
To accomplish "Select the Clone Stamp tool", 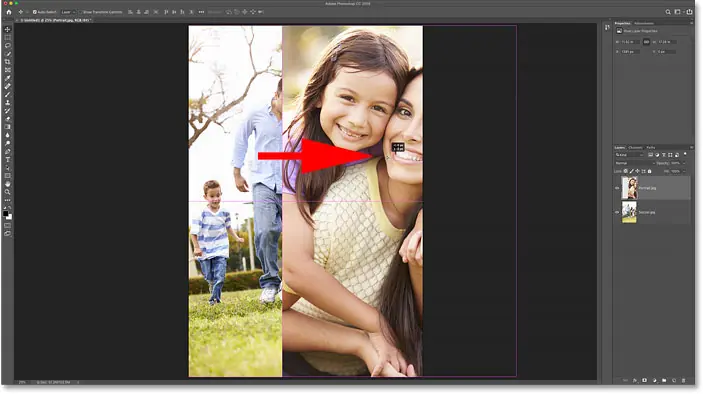I will (x=8, y=103).
